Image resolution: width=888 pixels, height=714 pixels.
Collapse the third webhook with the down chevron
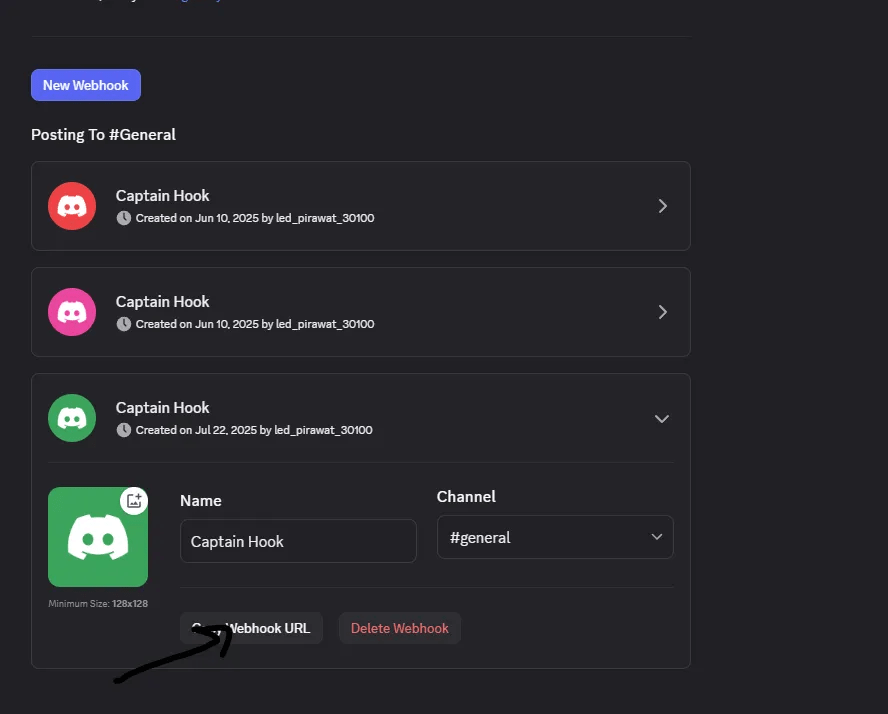coord(661,419)
